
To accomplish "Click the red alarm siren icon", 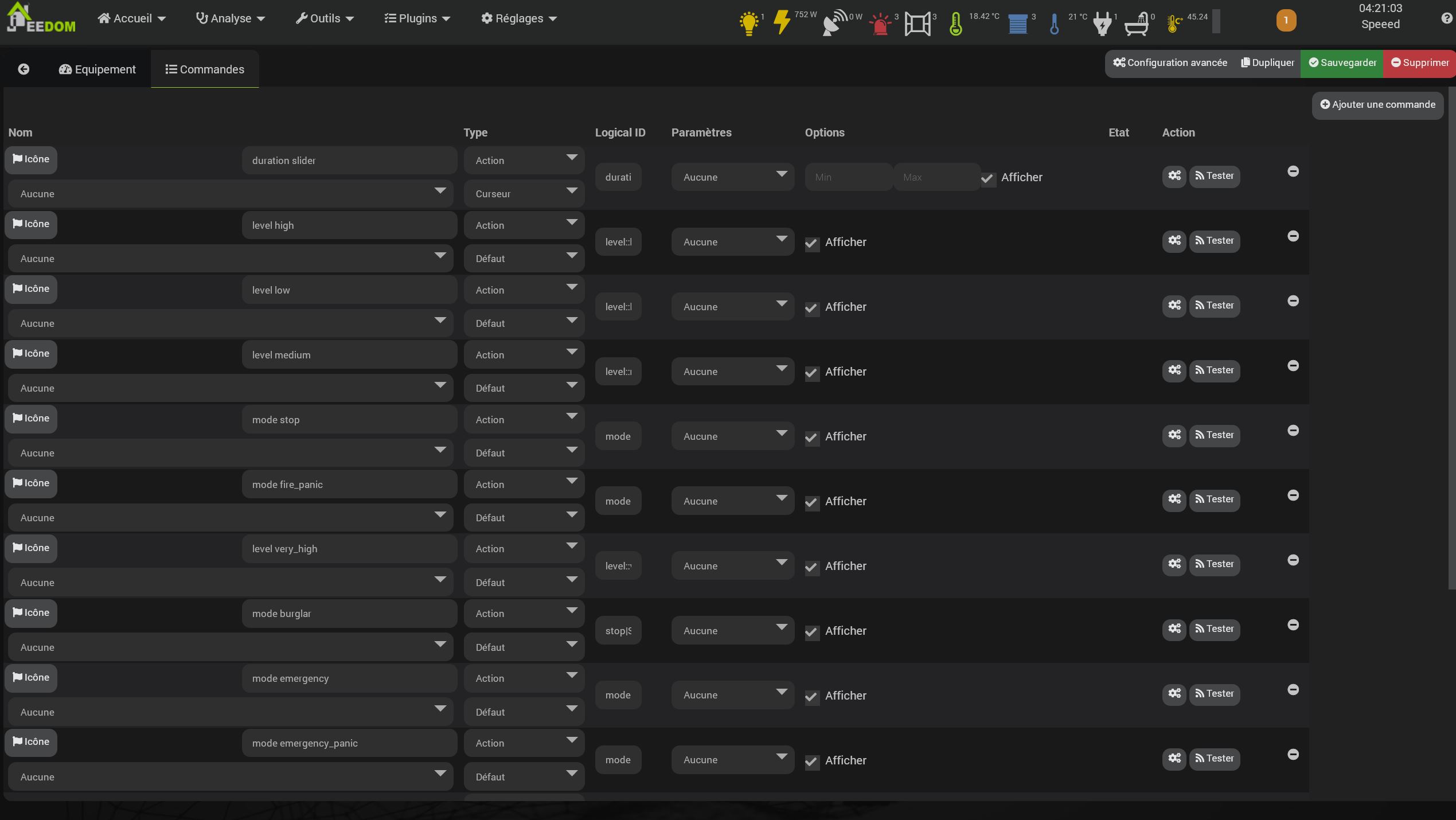I will coord(880,24).
